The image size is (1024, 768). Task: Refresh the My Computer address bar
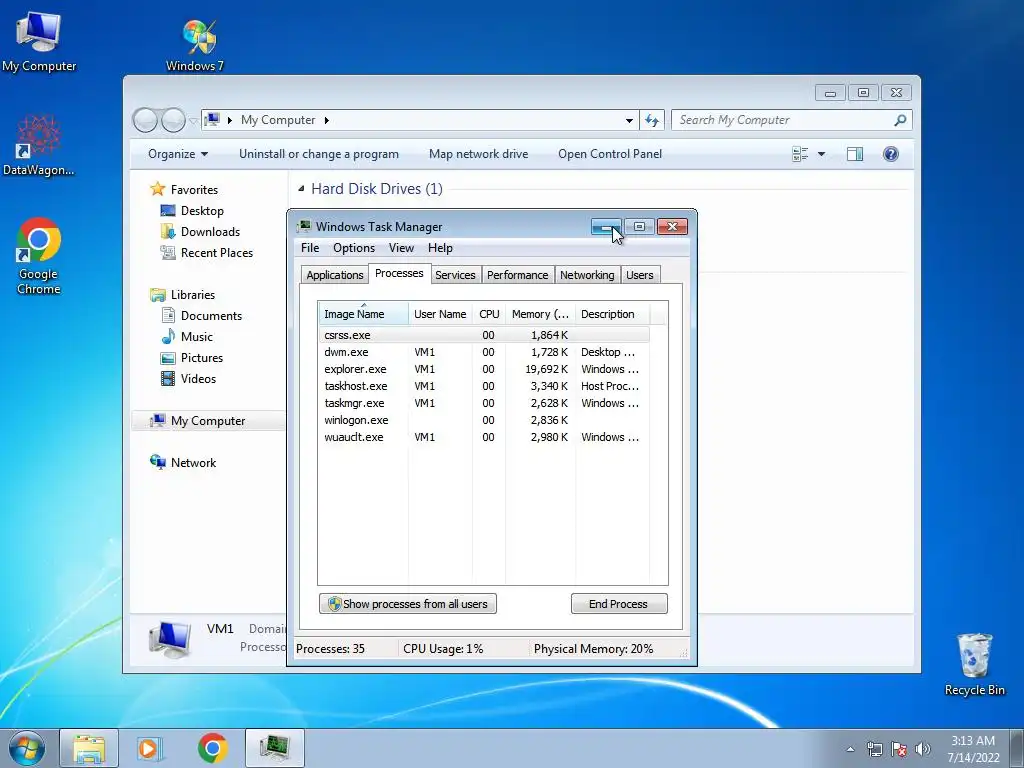[x=652, y=120]
